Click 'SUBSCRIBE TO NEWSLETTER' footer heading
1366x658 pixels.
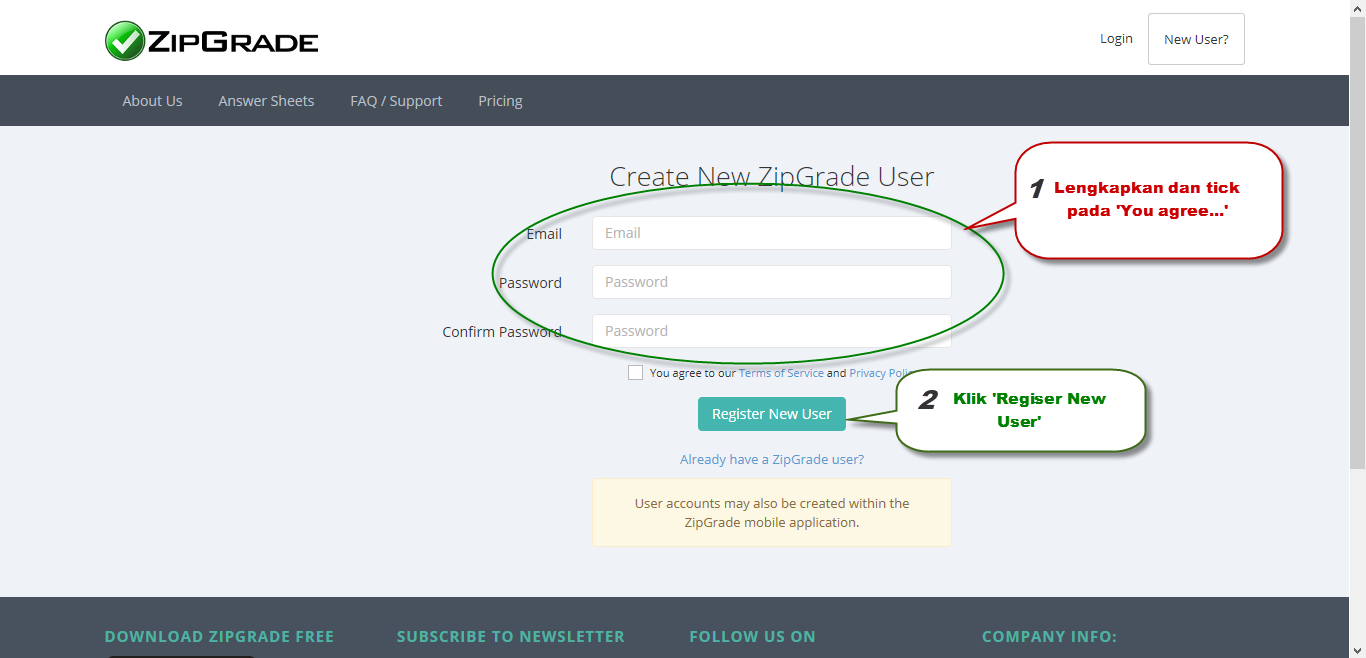510,637
